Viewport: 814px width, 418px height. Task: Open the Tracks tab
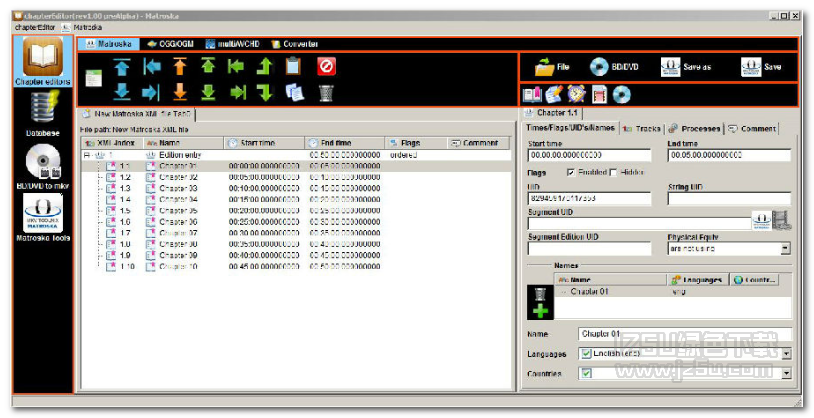click(642, 128)
